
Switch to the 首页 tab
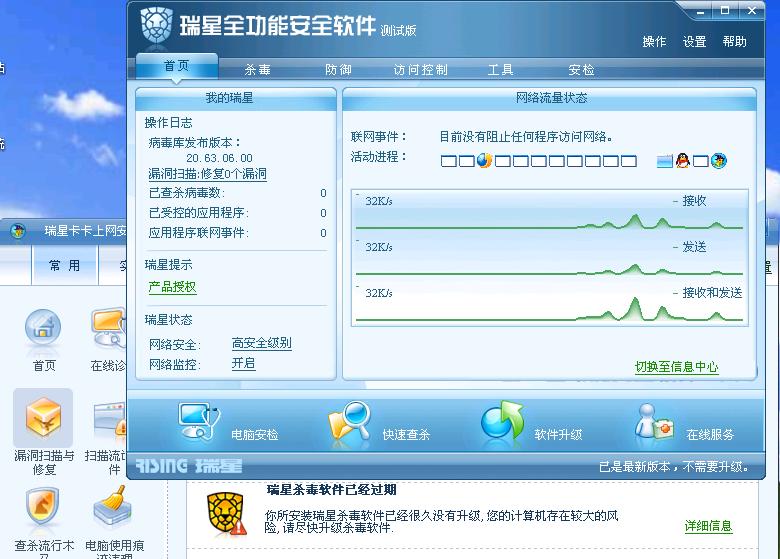click(177, 66)
